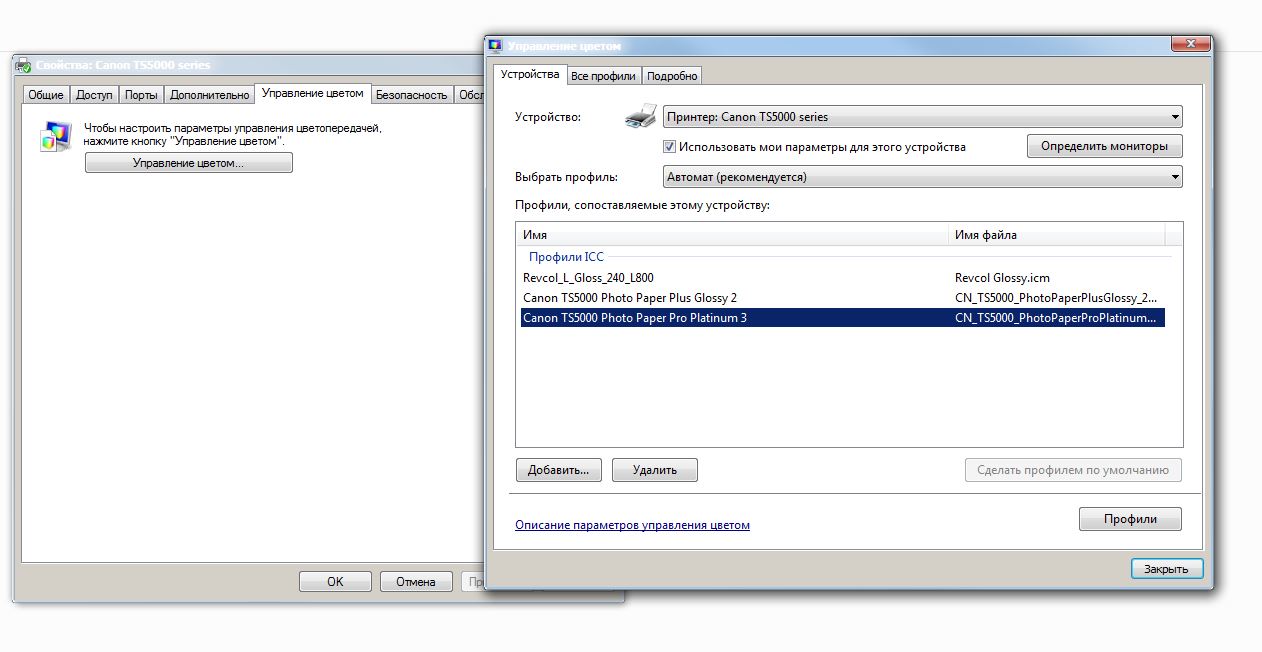Click the color management icon in the properties window
Viewport: 1262px width, 652px height.
55,136
